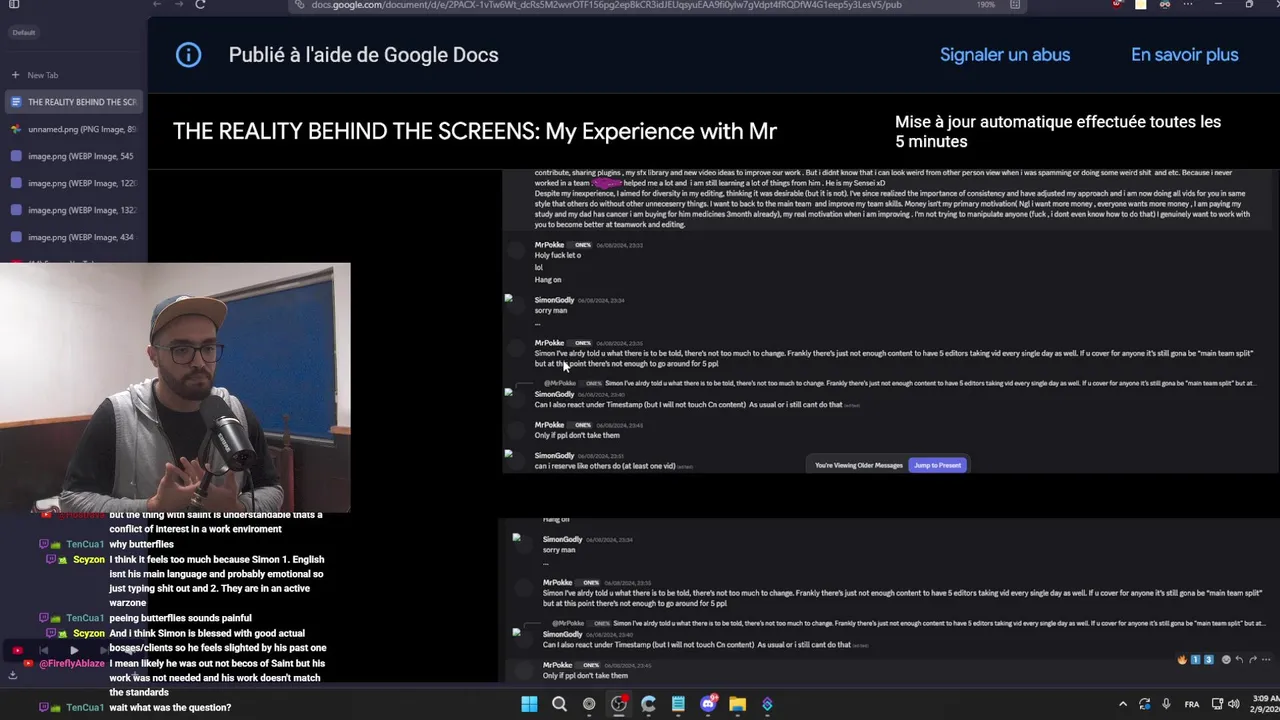
Task: Open Windows taskbar Search
Action: (x=559, y=704)
